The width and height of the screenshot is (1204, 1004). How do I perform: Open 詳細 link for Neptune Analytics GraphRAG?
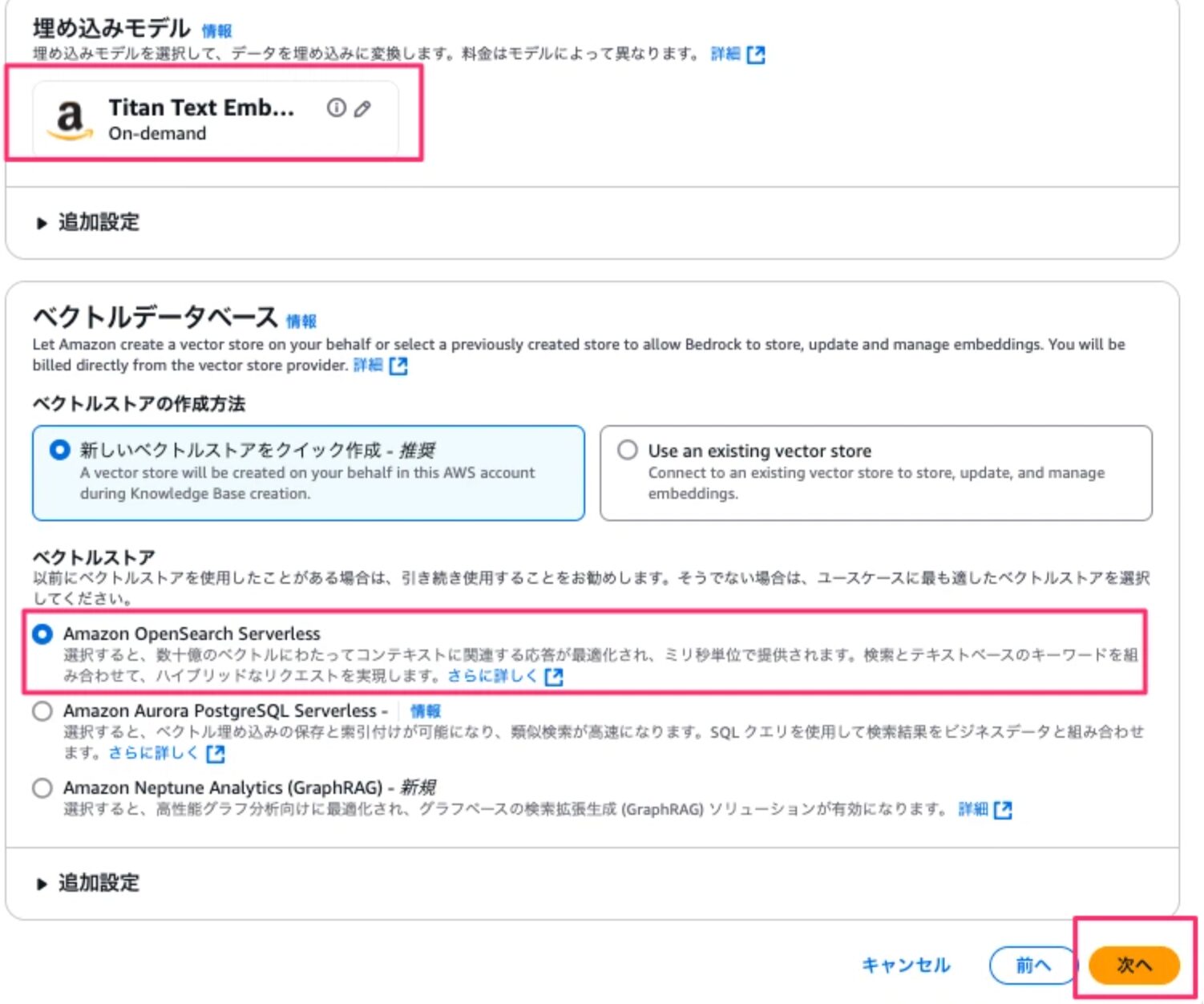click(x=973, y=809)
